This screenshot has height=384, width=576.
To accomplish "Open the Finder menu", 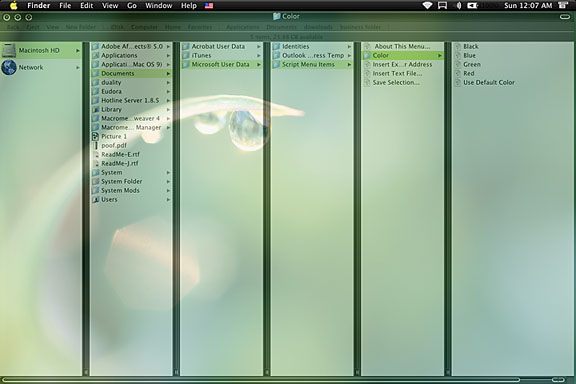I will [x=39, y=6].
